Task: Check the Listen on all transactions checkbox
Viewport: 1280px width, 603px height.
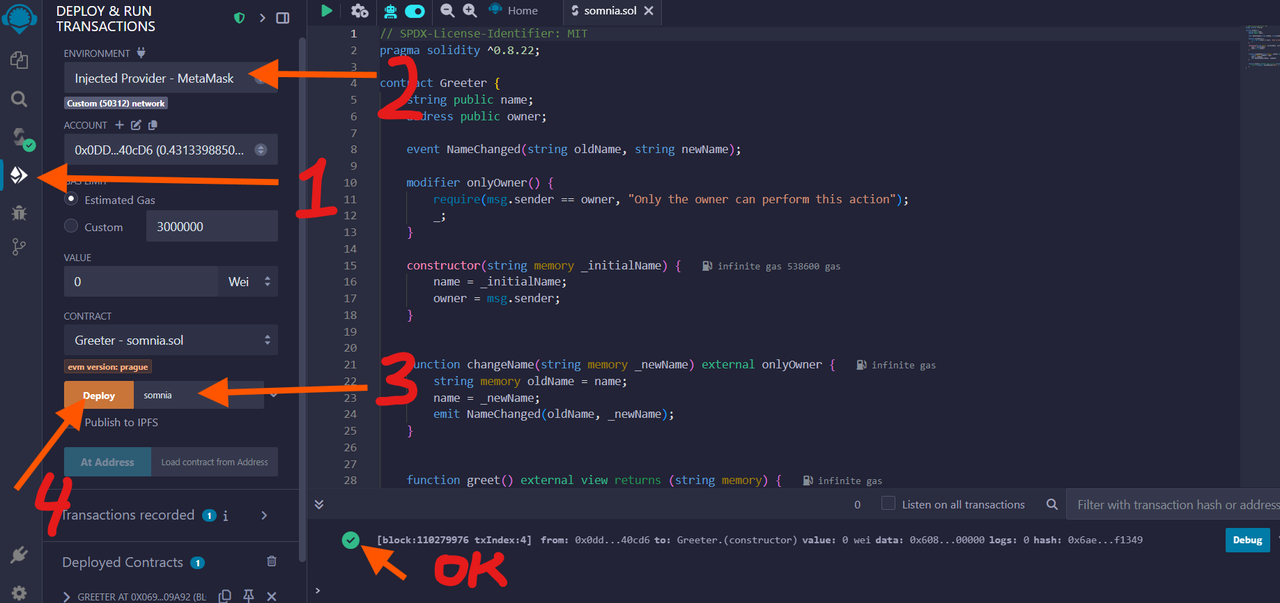Action: (x=888, y=504)
